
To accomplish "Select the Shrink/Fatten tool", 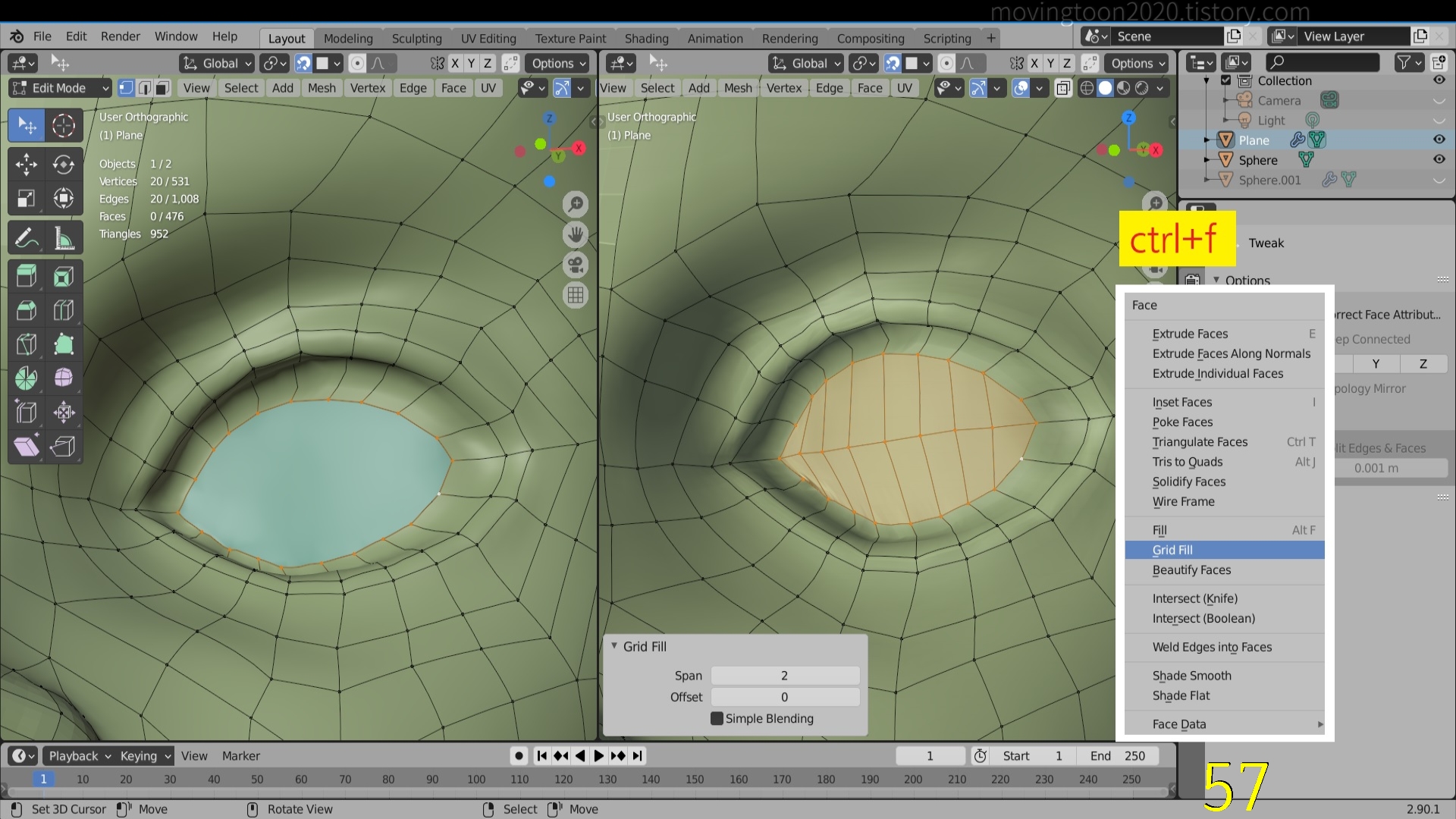I will [x=64, y=412].
